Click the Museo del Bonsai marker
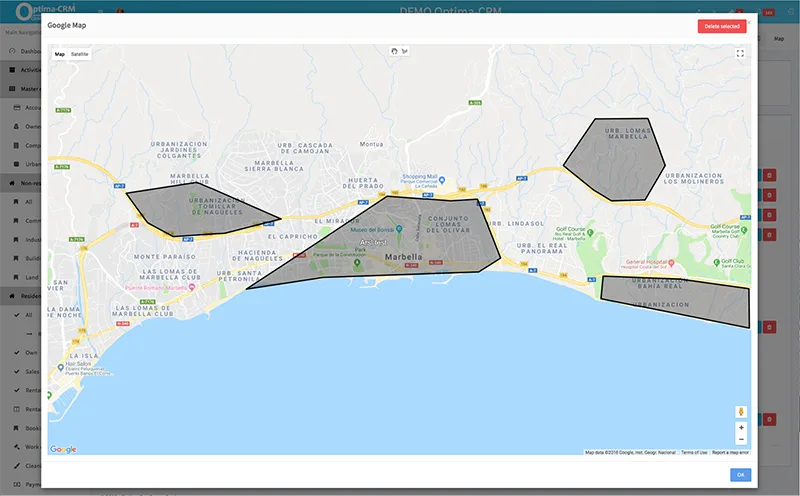The height and width of the screenshot is (496, 800). pos(399,229)
